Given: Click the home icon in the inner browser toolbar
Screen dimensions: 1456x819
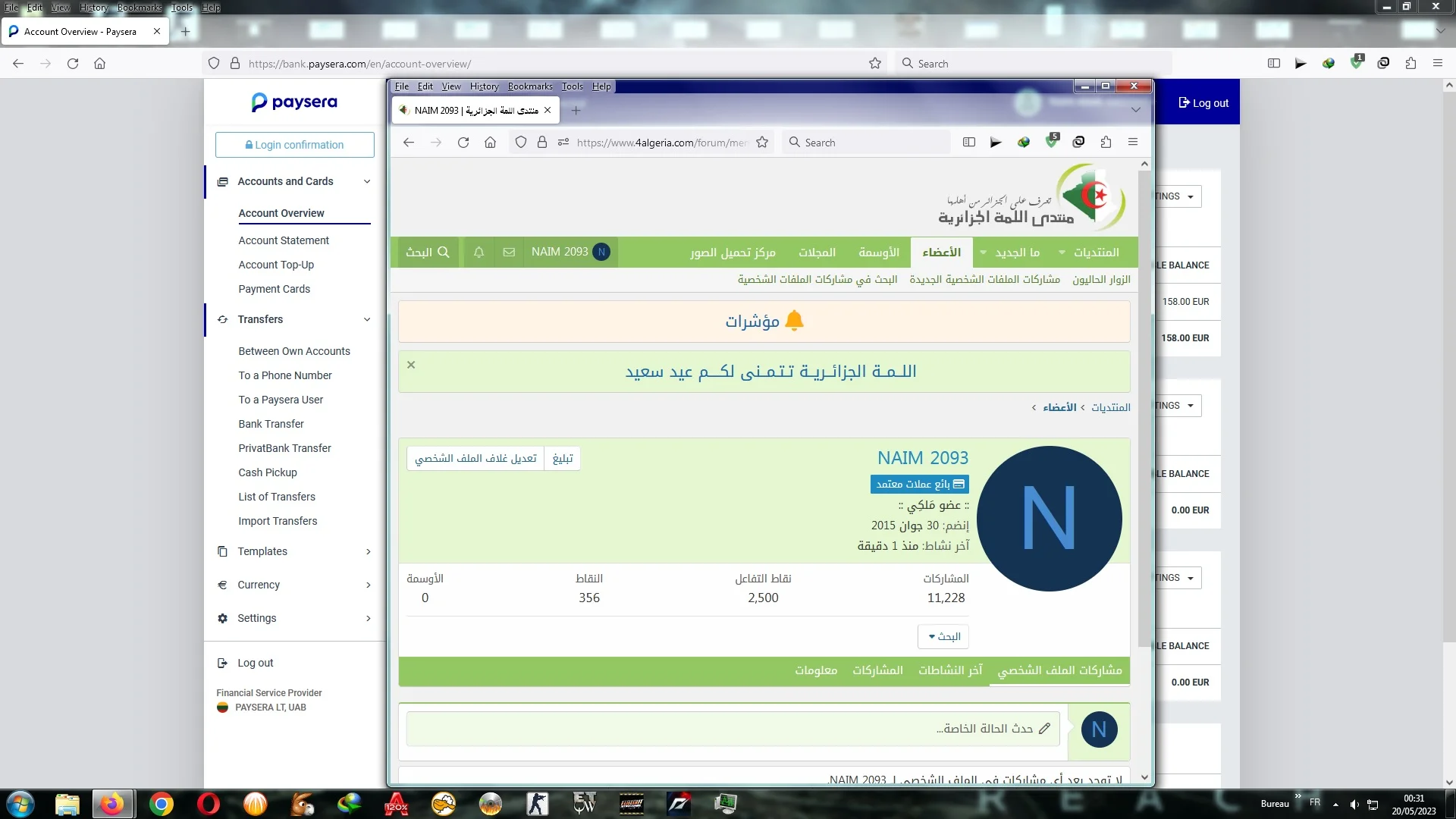Looking at the screenshot, I should 490,143.
